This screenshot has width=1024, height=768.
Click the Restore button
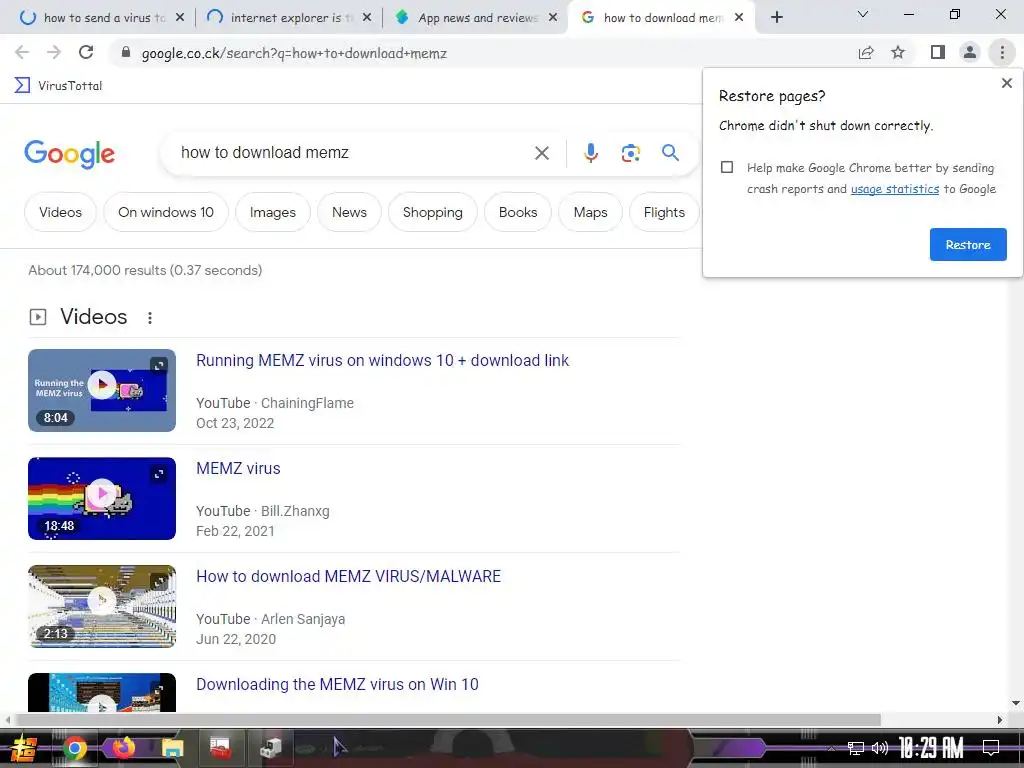(968, 244)
